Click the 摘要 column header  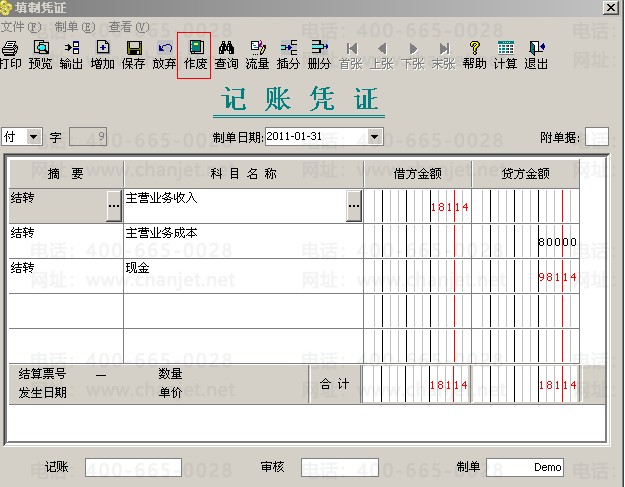click(66, 174)
